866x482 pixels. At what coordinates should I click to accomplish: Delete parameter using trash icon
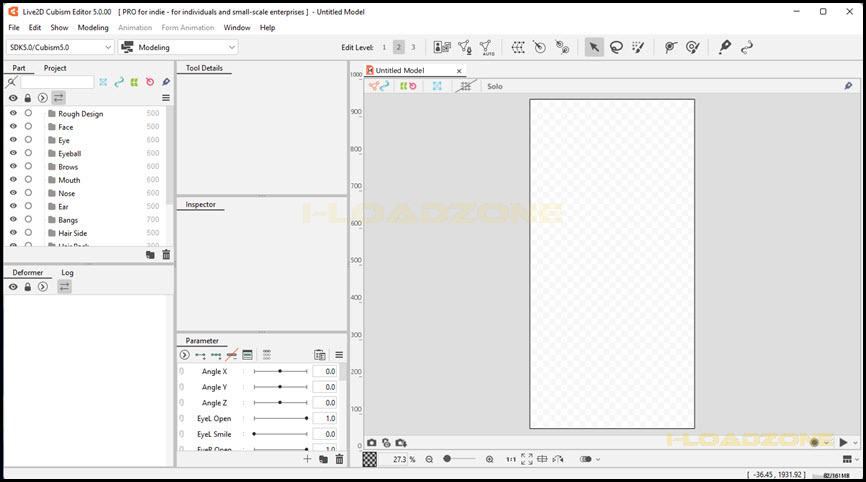[339, 459]
